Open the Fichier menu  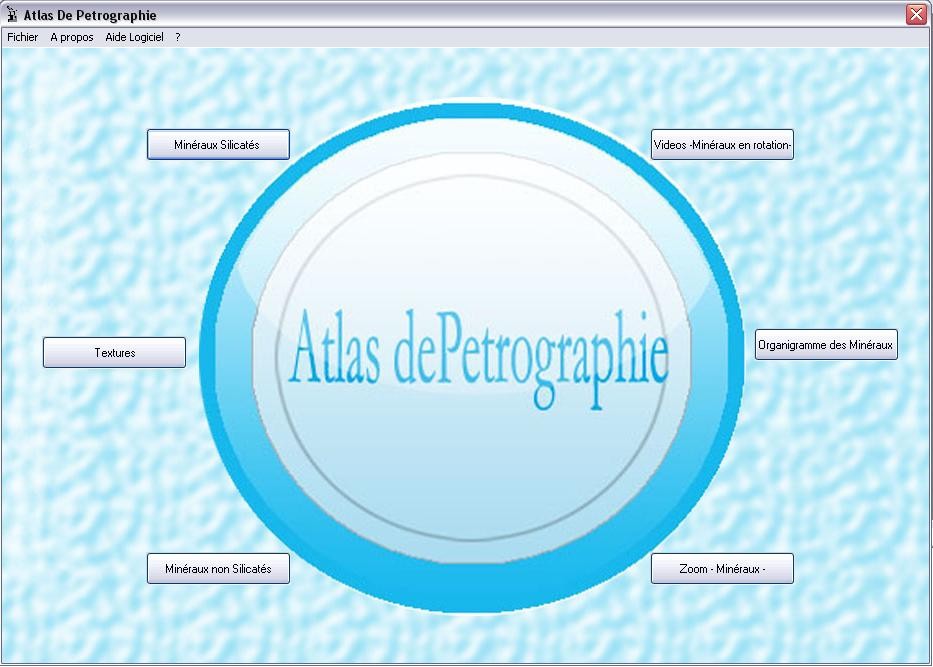tap(22, 37)
